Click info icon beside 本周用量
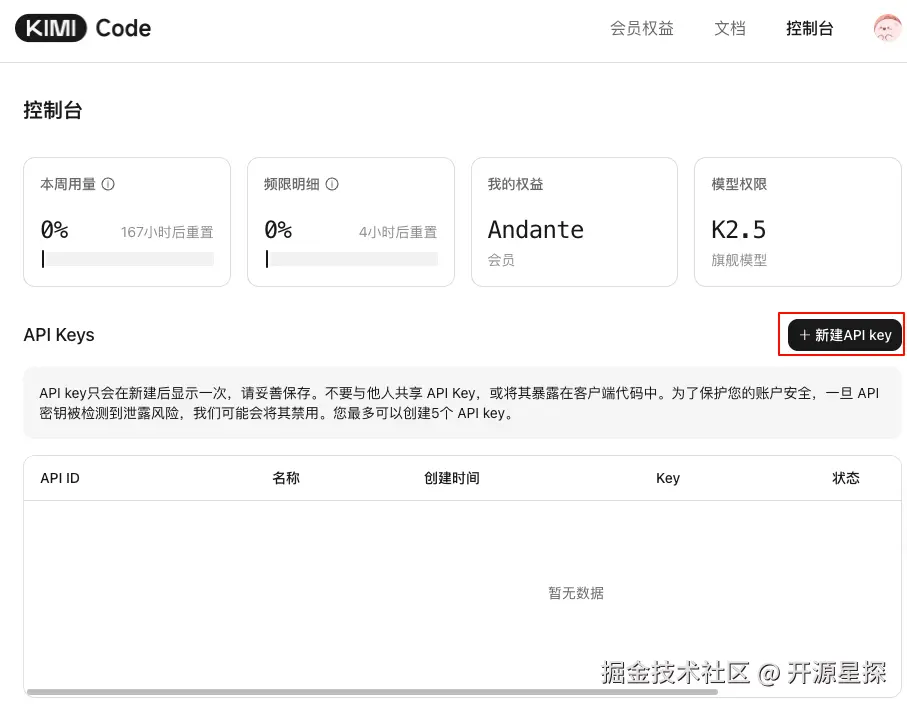The width and height of the screenshot is (907, 707). tap(108, 184)
